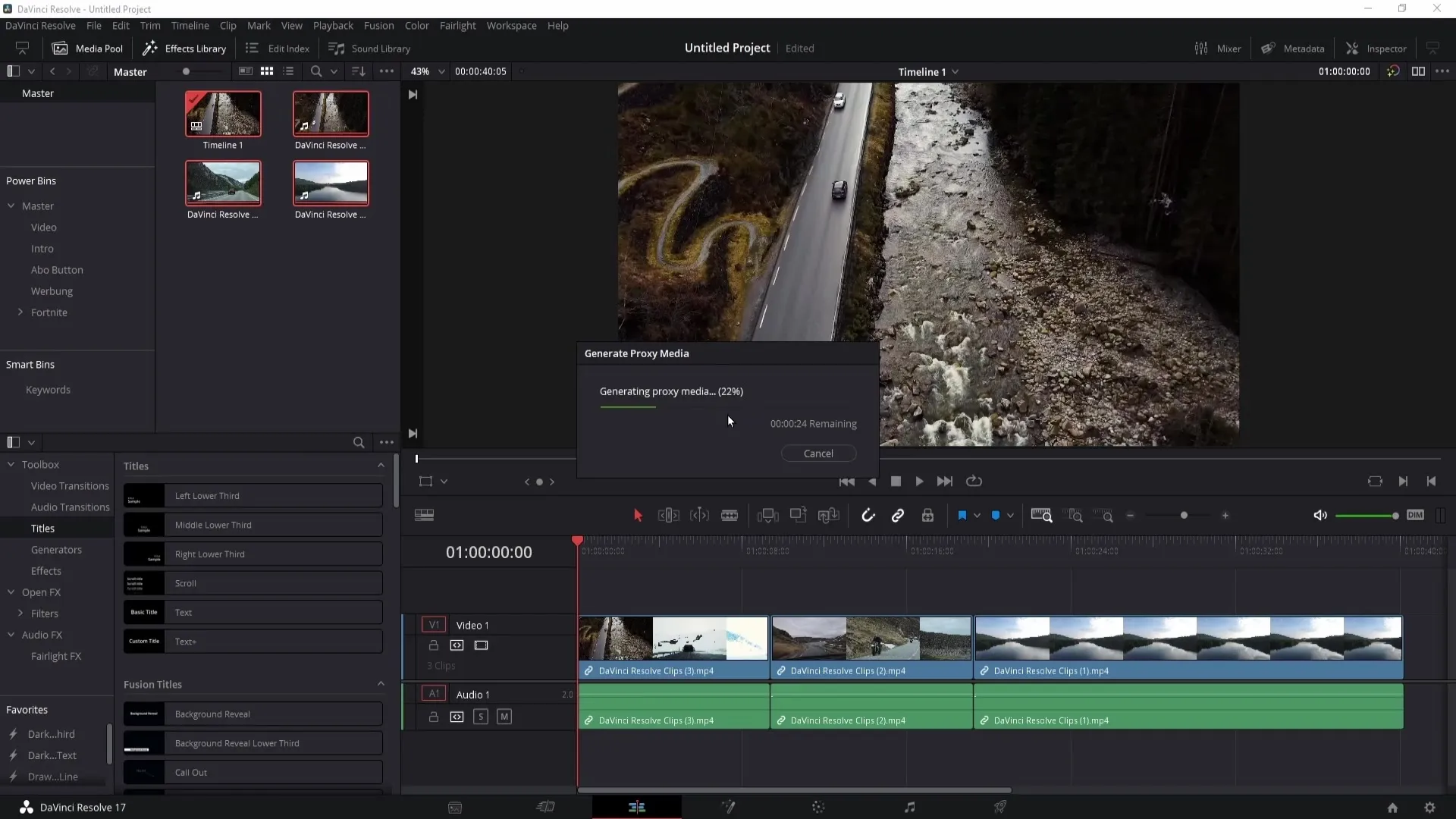This screenshot has width=1456, height=819.
Task: Open the Workspace menu
Action: 511,25
